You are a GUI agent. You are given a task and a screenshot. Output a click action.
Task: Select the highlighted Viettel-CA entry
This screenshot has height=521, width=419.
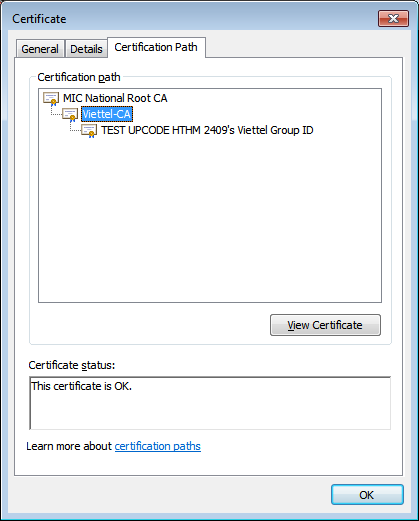(107, 114)
